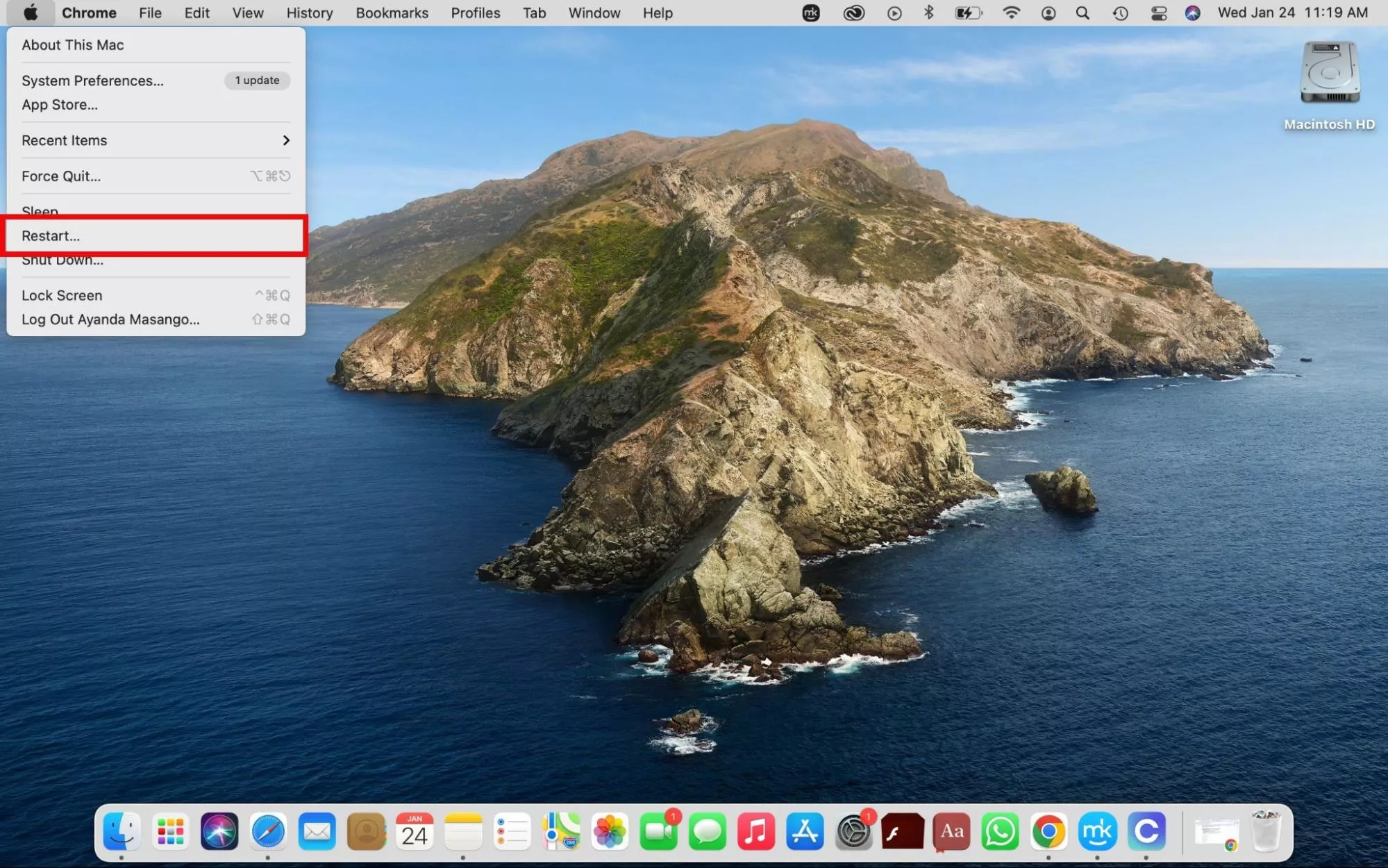Select the File menu bar item
Image resolution: width=1388 pixels, height=868 pixels.
point(150,11)
